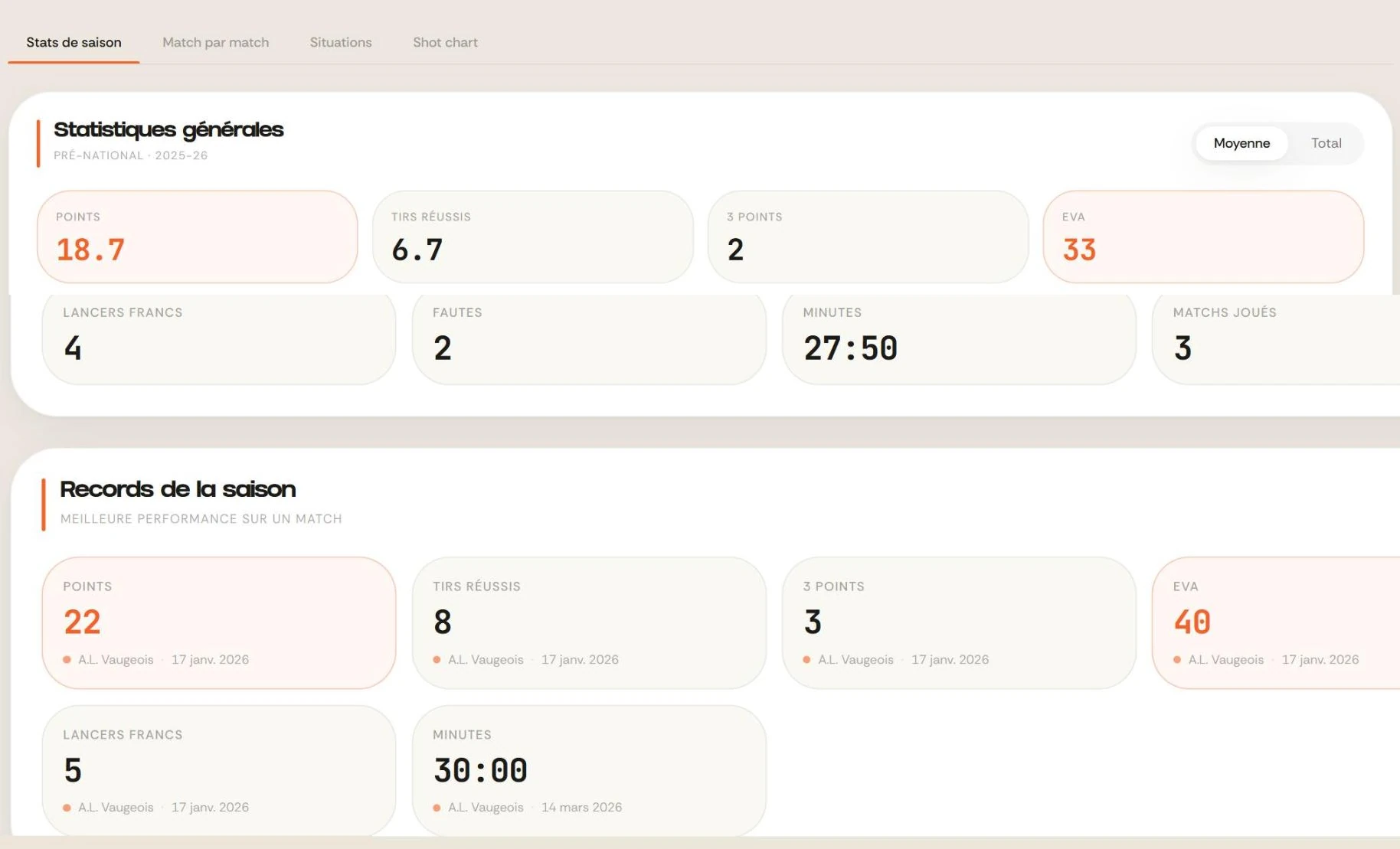Image resolution: width=1400 pixels, height=849 pixels.
Task: Click the Minutes 27:50 card
Action: tap(959, 338)
